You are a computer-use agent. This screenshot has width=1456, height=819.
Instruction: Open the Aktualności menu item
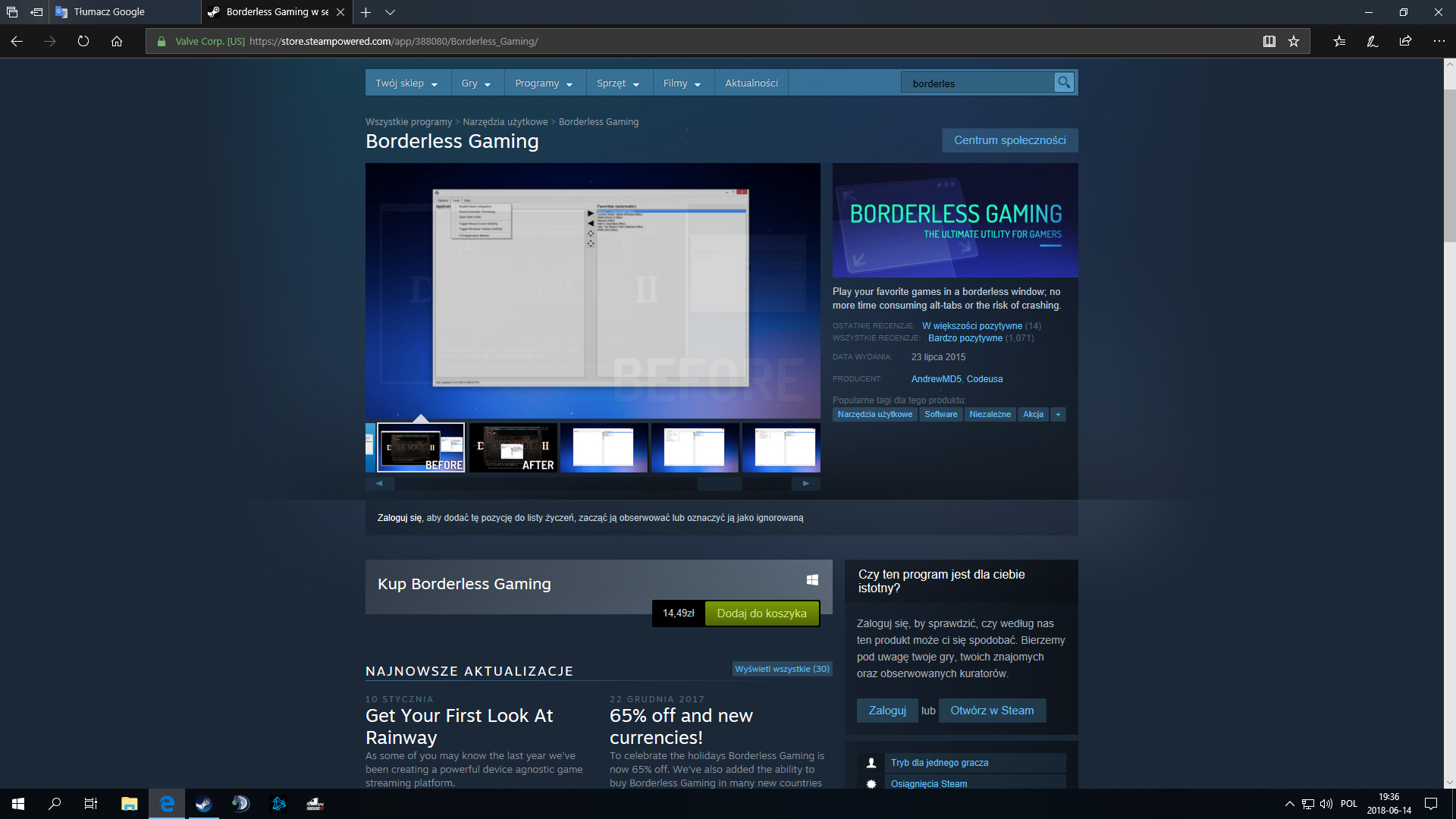click(x=751, y=83)
